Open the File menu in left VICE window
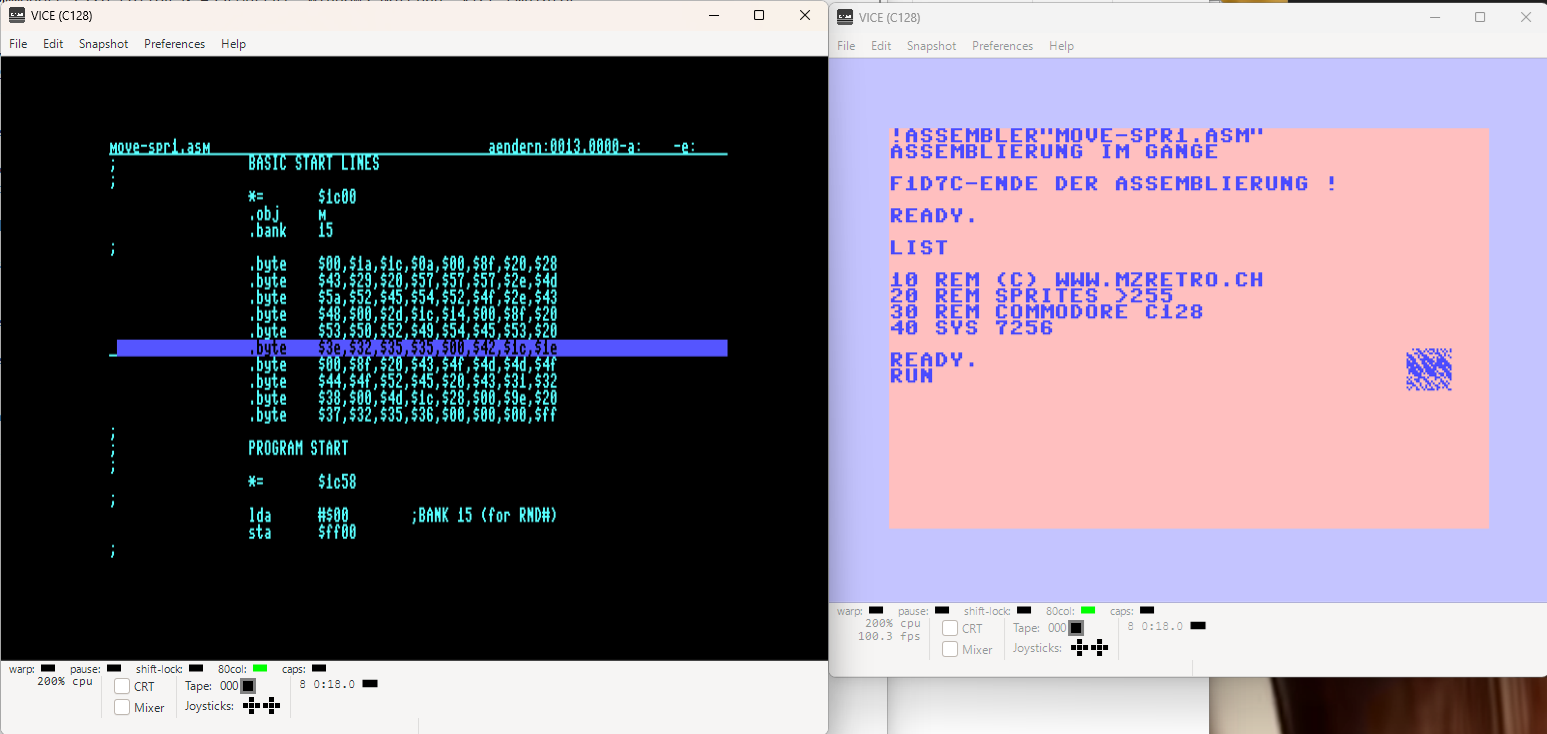The width and height of the screenshot is (1547, 734). tap(19, 44)
